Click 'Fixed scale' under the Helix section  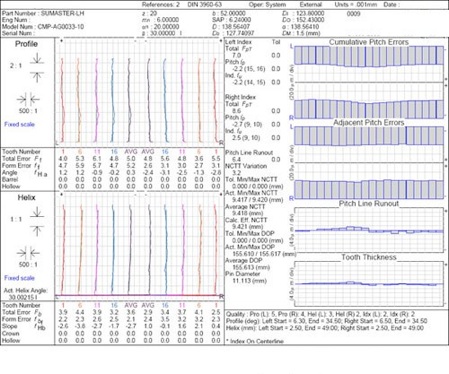(x=19, y=278)
